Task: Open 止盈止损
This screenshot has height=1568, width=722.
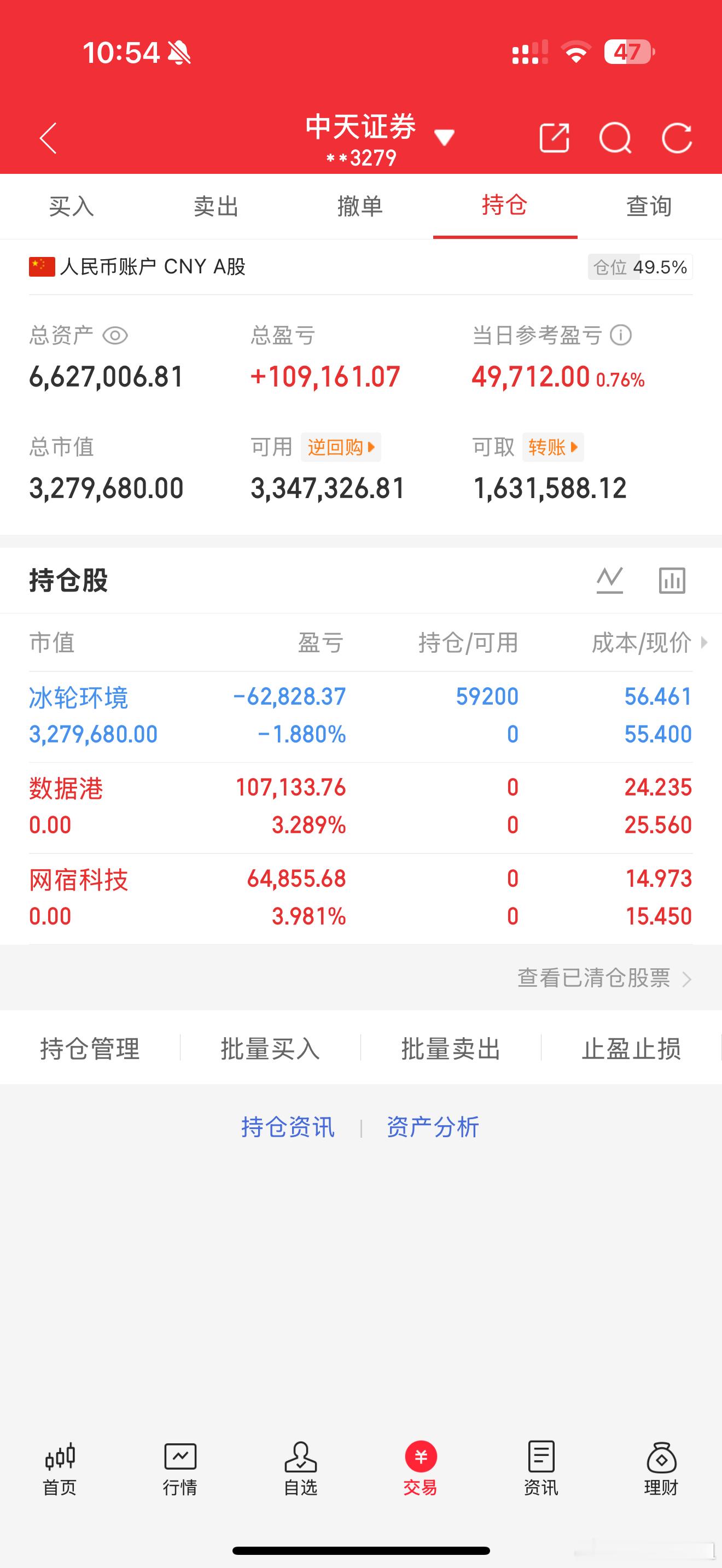Action: (631, 1049)
